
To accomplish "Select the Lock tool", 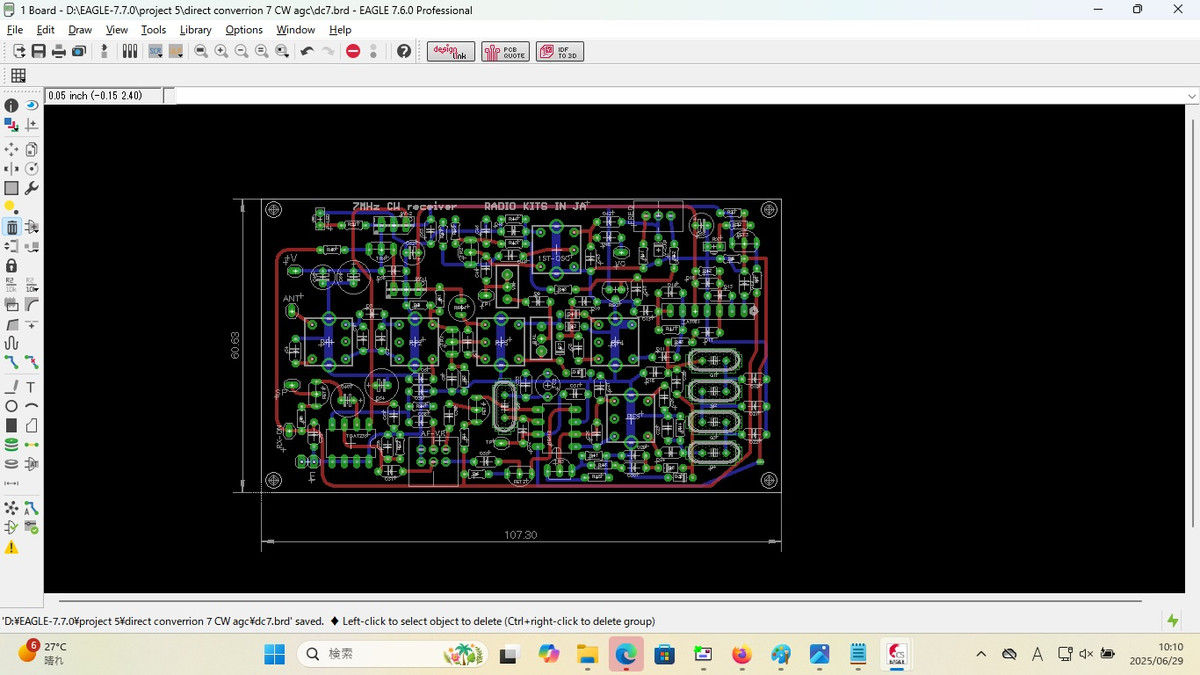I will 11,265.
